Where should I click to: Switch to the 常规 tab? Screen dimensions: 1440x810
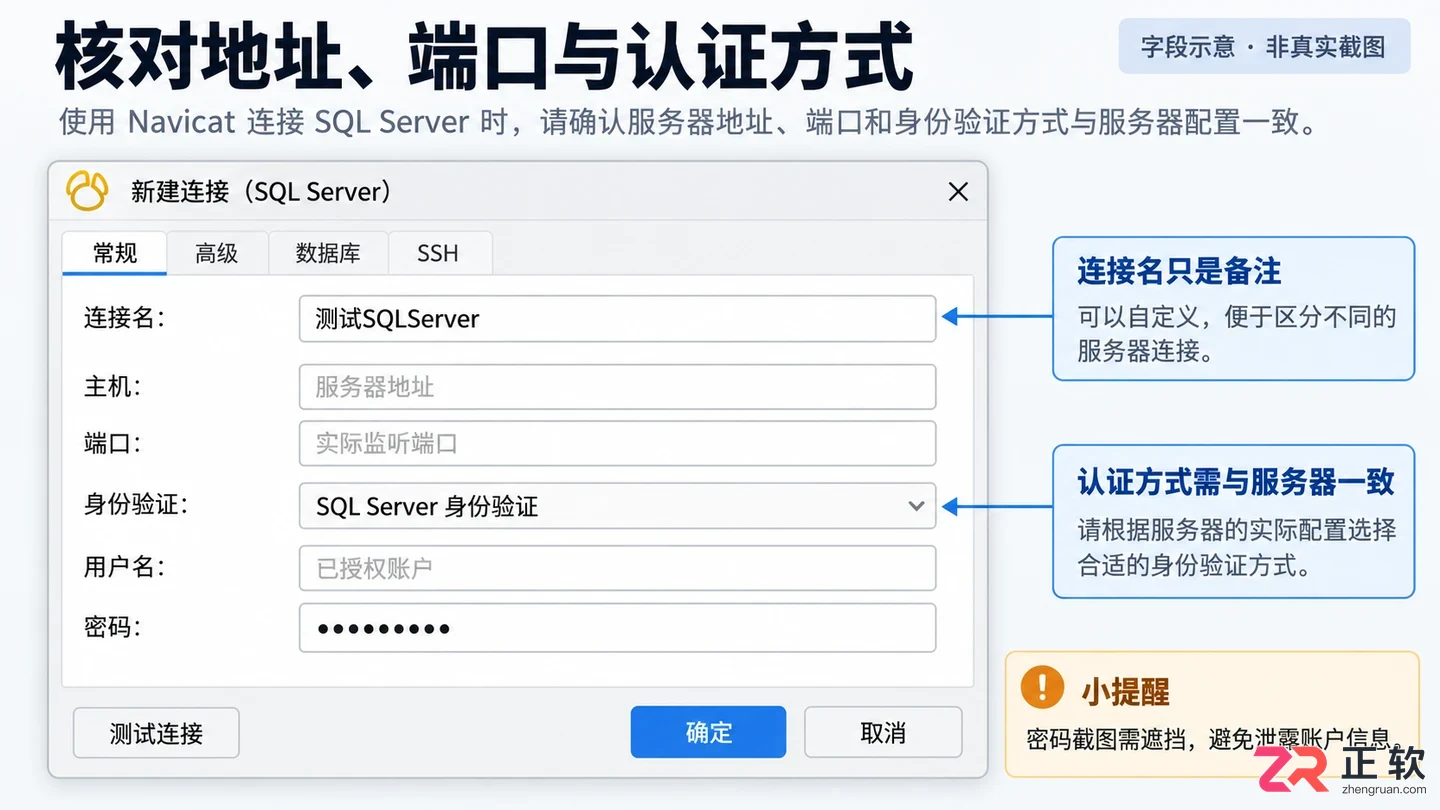115,253
